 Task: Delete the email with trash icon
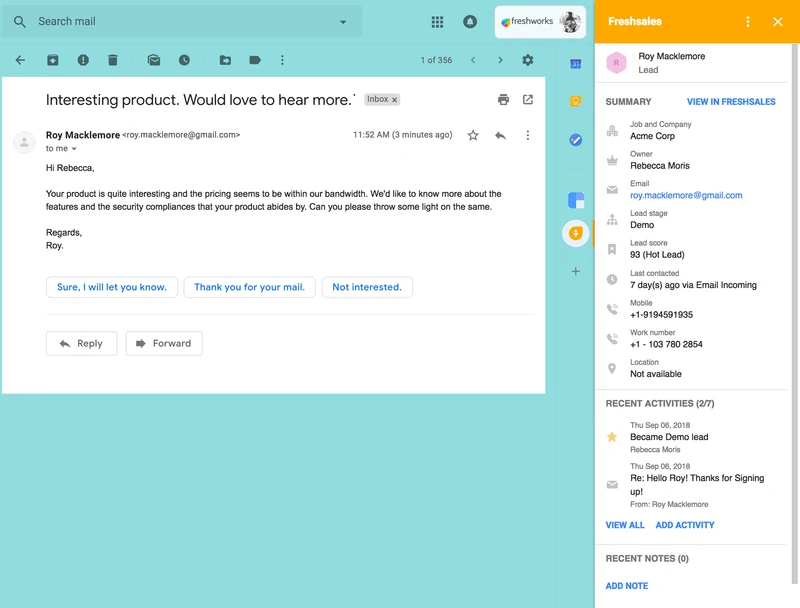click(113, 60)
